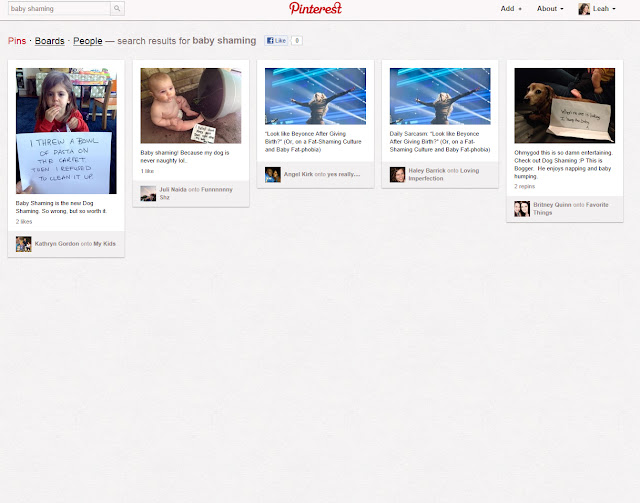This screenshot has height=503, width=640.
Task: Open the Facebook like count bubble
Action: click(x=297, y=40)
